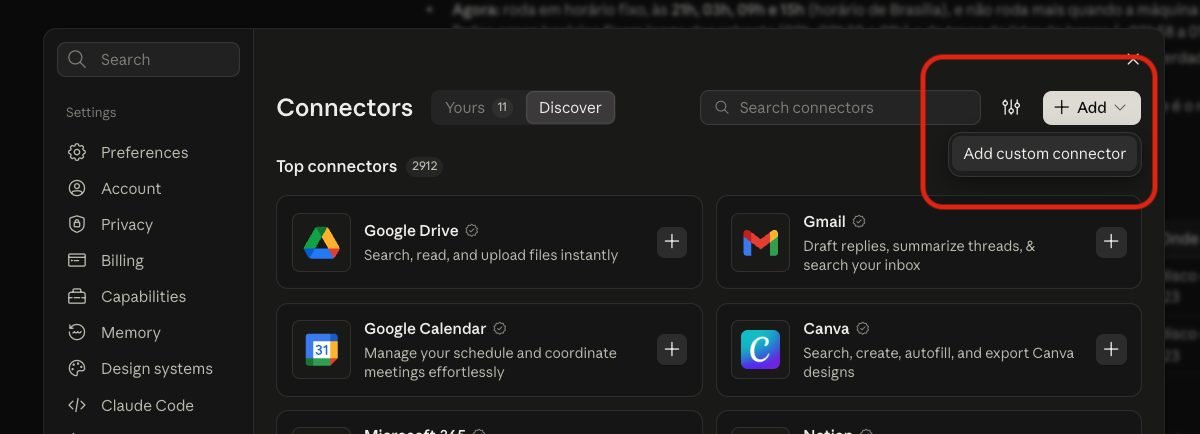Open the Google Calendar connector title
This screenshot has width=1200, height=434.
[425, 329]
